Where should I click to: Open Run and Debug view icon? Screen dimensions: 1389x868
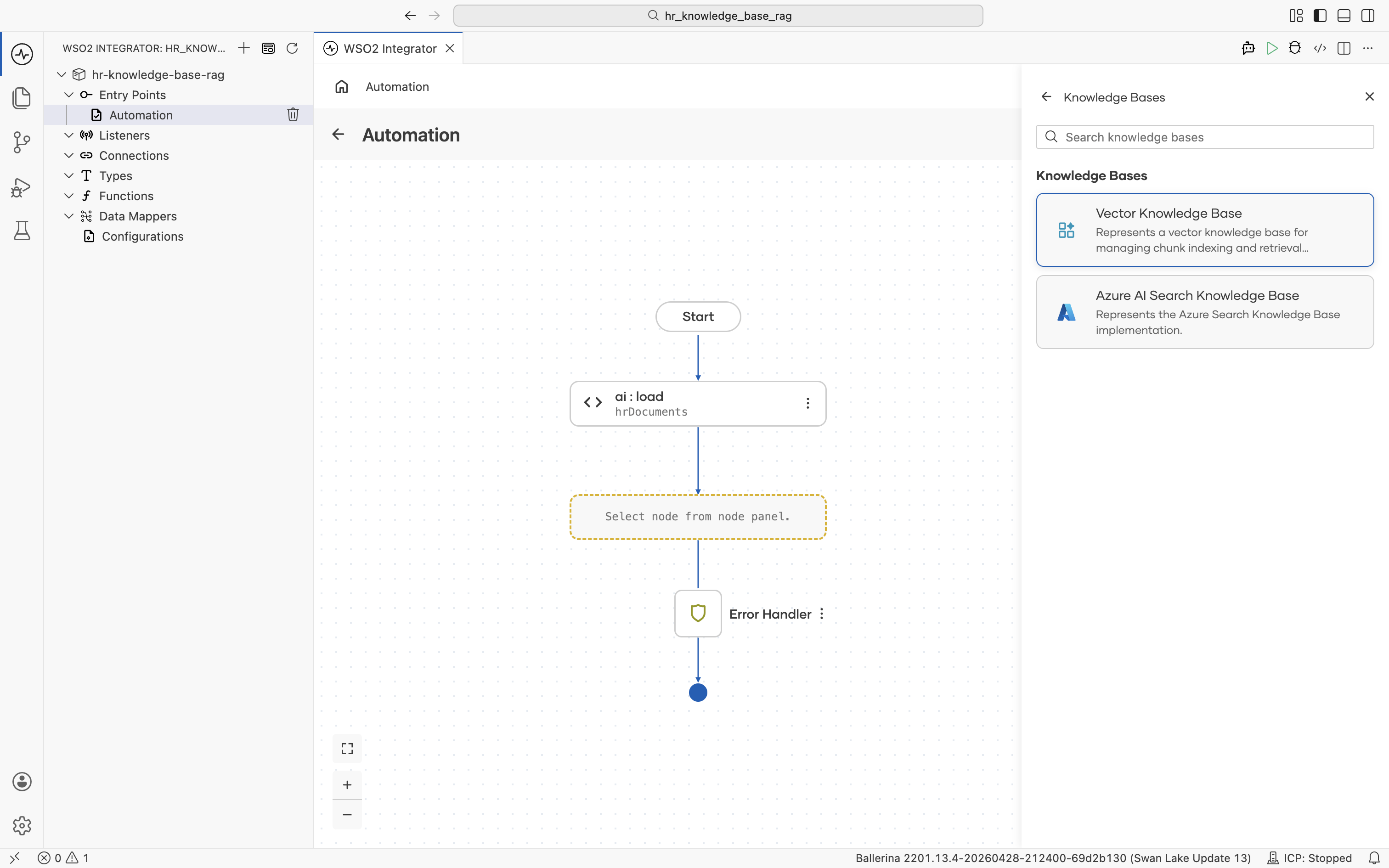click(22, 187)
